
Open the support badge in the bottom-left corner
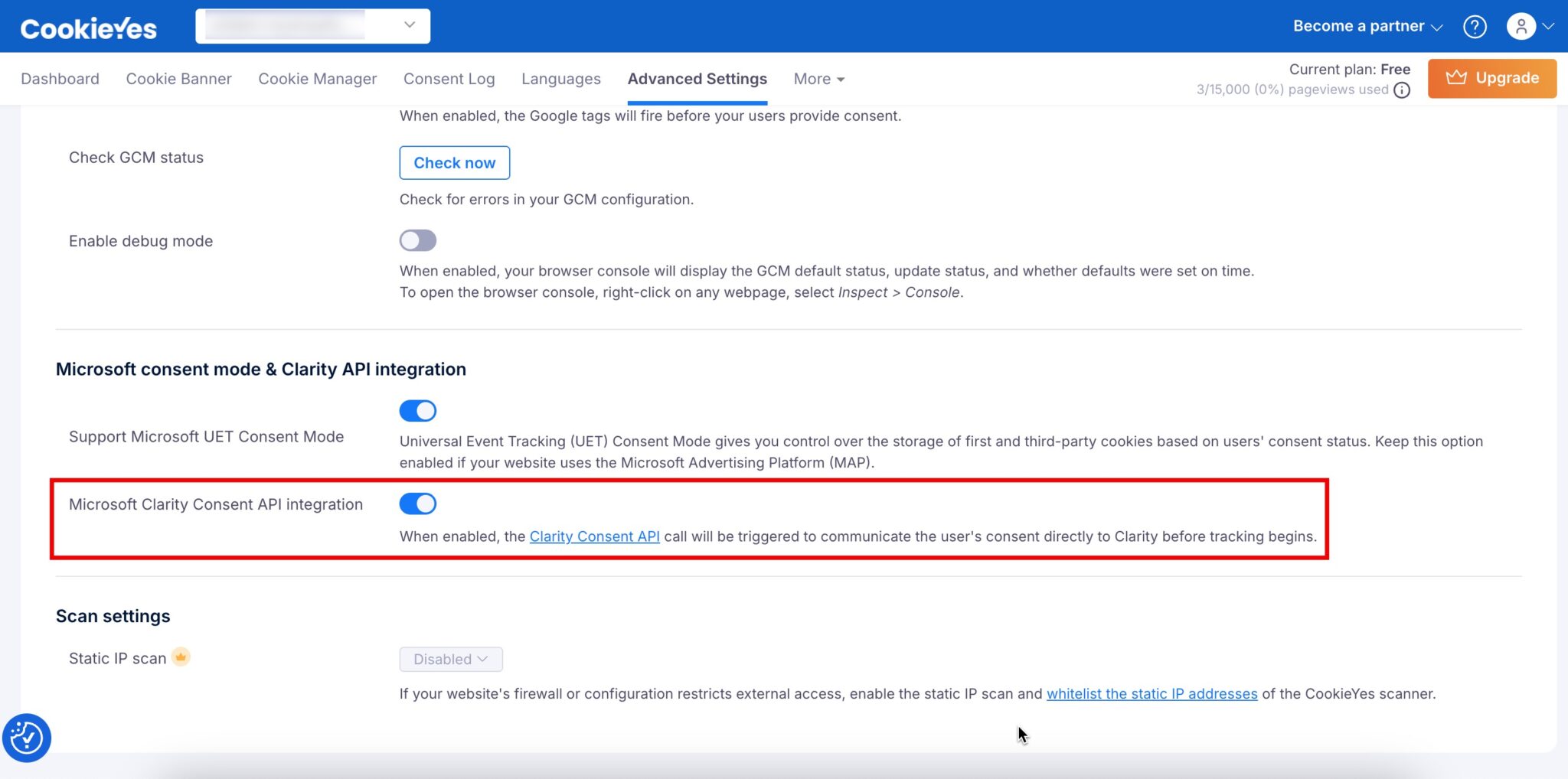pyautogui.click(x=27, y=737)
